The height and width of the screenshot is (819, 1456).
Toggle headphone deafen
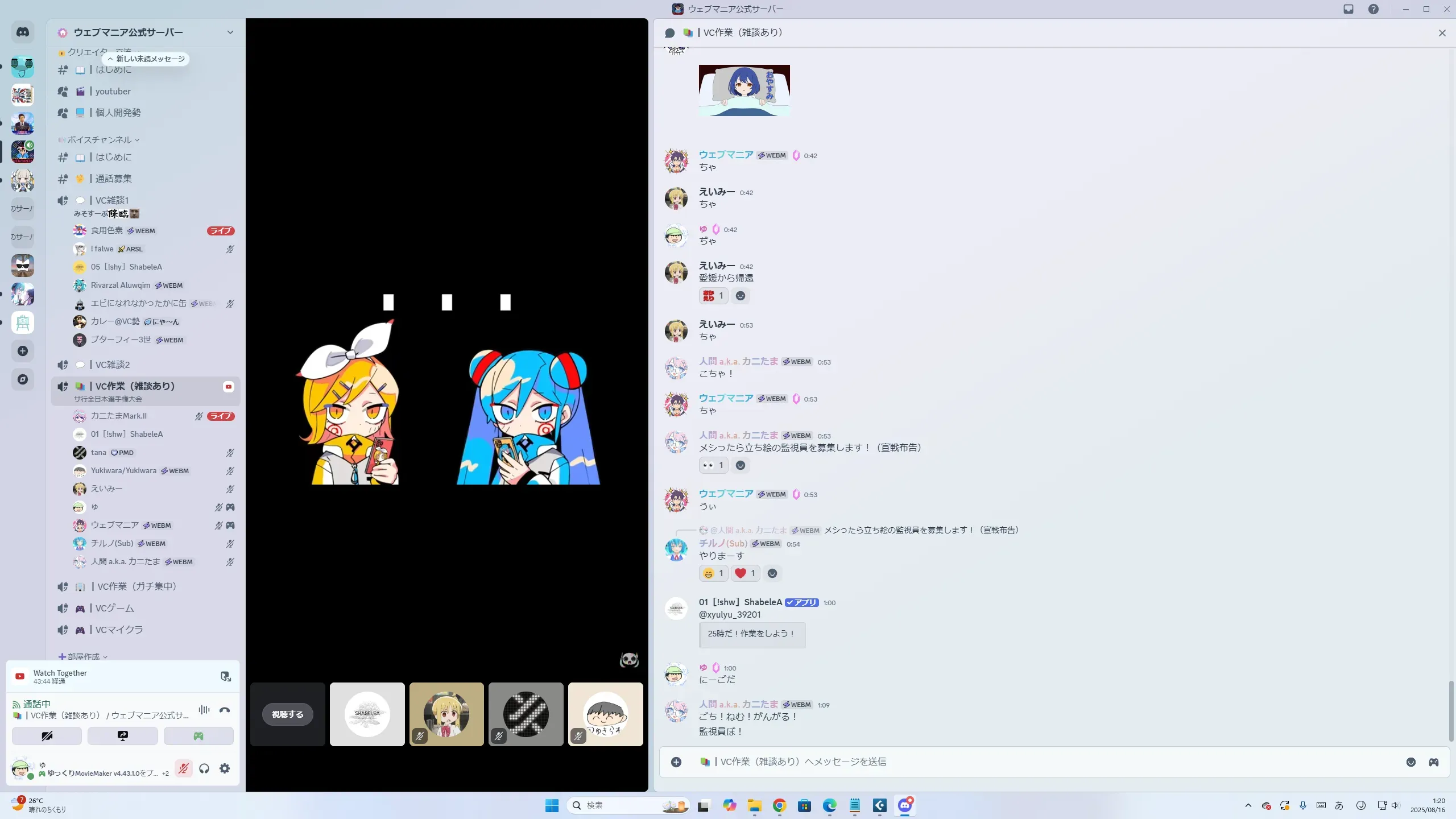tap(204, 769)
